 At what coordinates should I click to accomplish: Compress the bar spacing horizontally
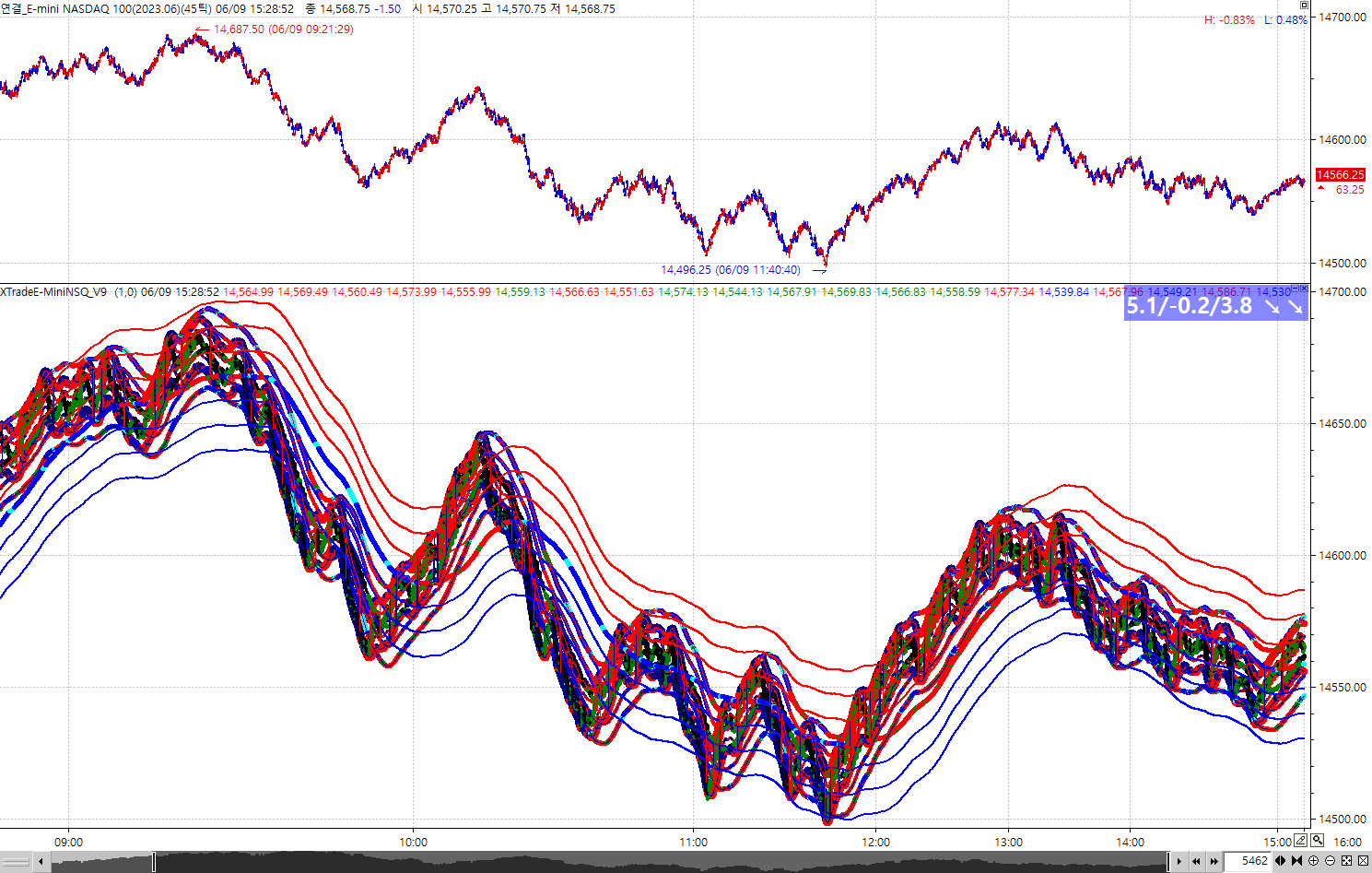point(1297,861)
